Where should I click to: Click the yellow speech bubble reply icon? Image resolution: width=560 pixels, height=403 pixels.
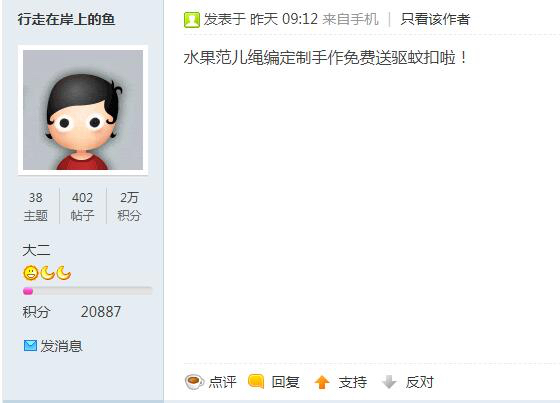(x=256, y=381)
